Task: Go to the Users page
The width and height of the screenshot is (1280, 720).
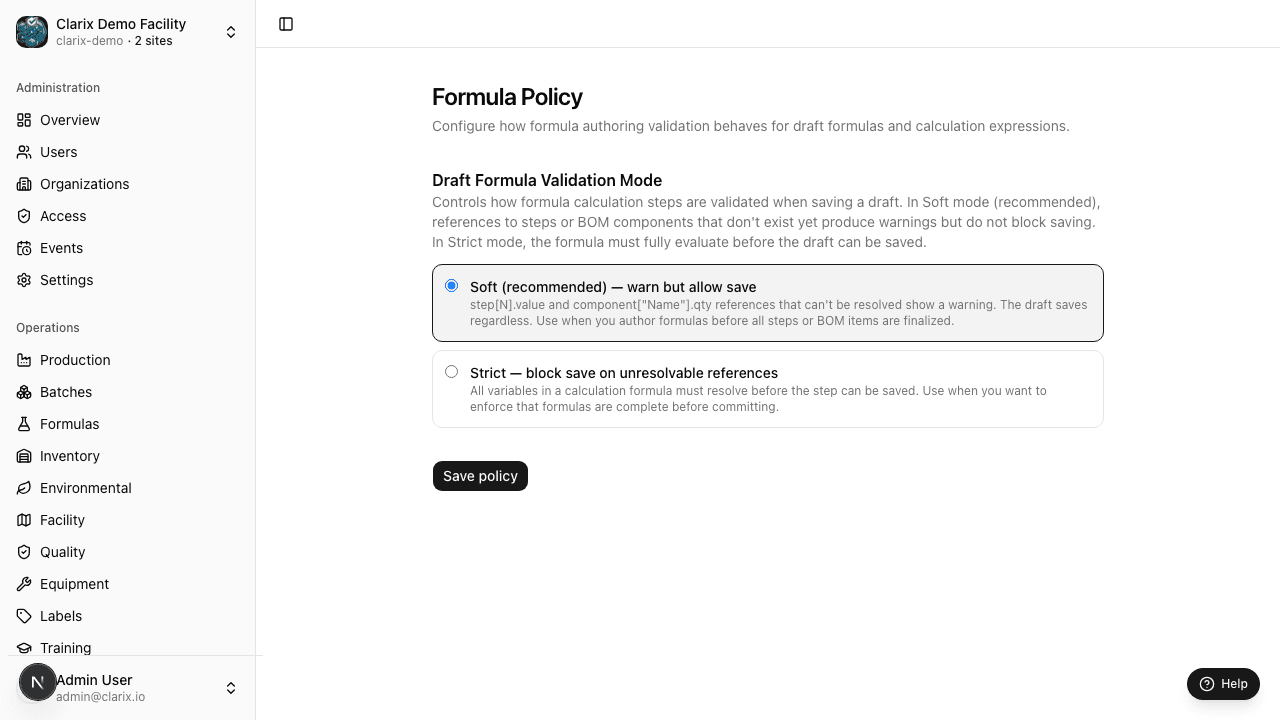Action: click(128, 152)
